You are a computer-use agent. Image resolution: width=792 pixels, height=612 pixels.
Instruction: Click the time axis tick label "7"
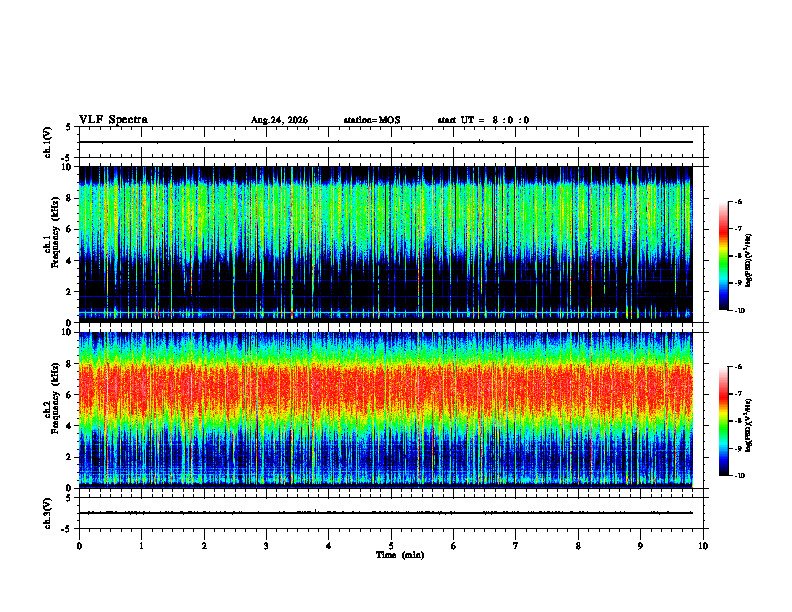click(x=516, y=546)
